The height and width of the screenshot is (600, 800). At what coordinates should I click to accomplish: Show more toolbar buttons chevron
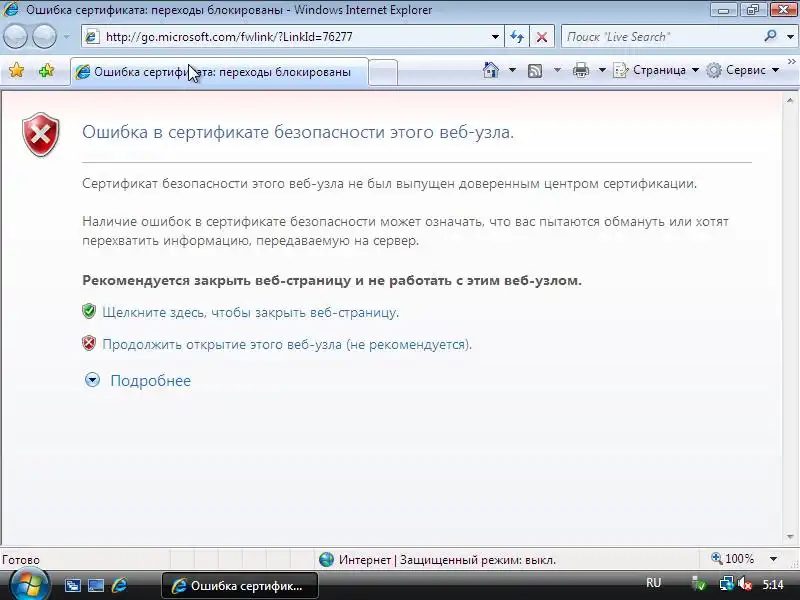coord(792,62)
